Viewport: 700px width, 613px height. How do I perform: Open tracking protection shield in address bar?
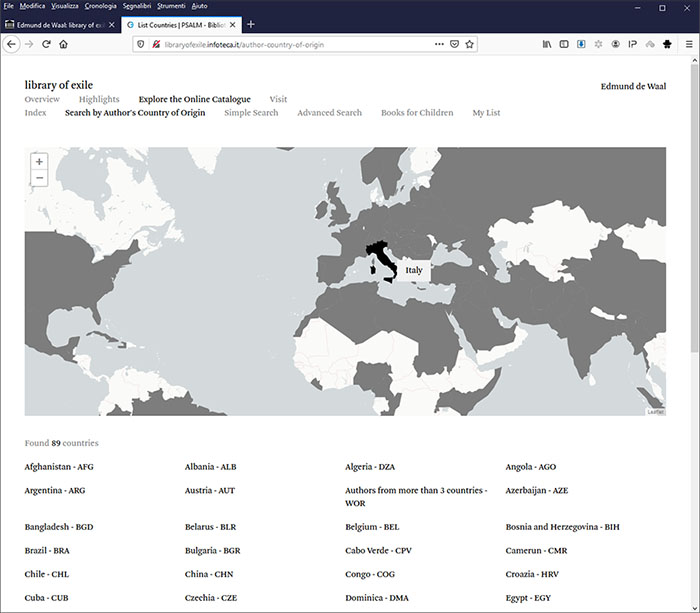[141, 44]
